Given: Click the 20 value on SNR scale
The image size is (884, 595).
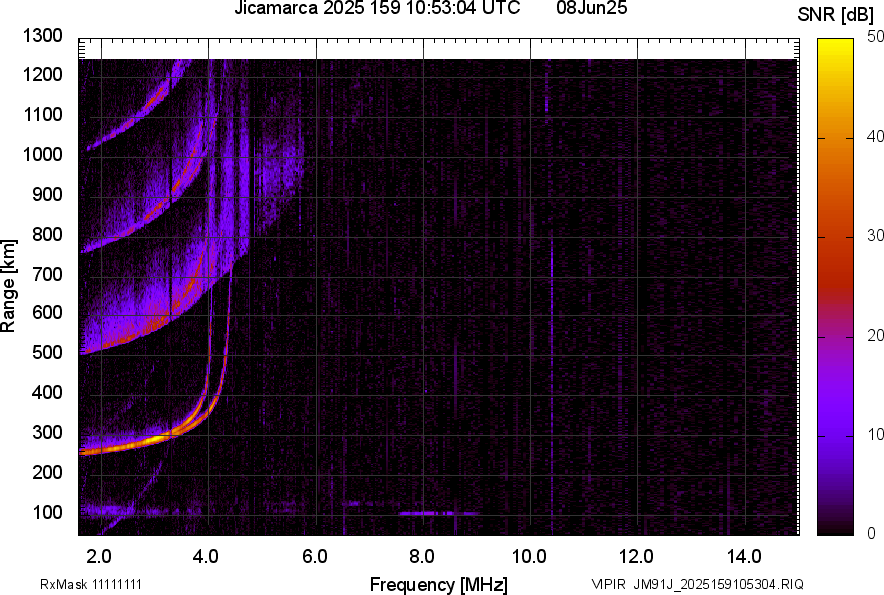Looking at the screenshot, I should (x=876, y=336).
